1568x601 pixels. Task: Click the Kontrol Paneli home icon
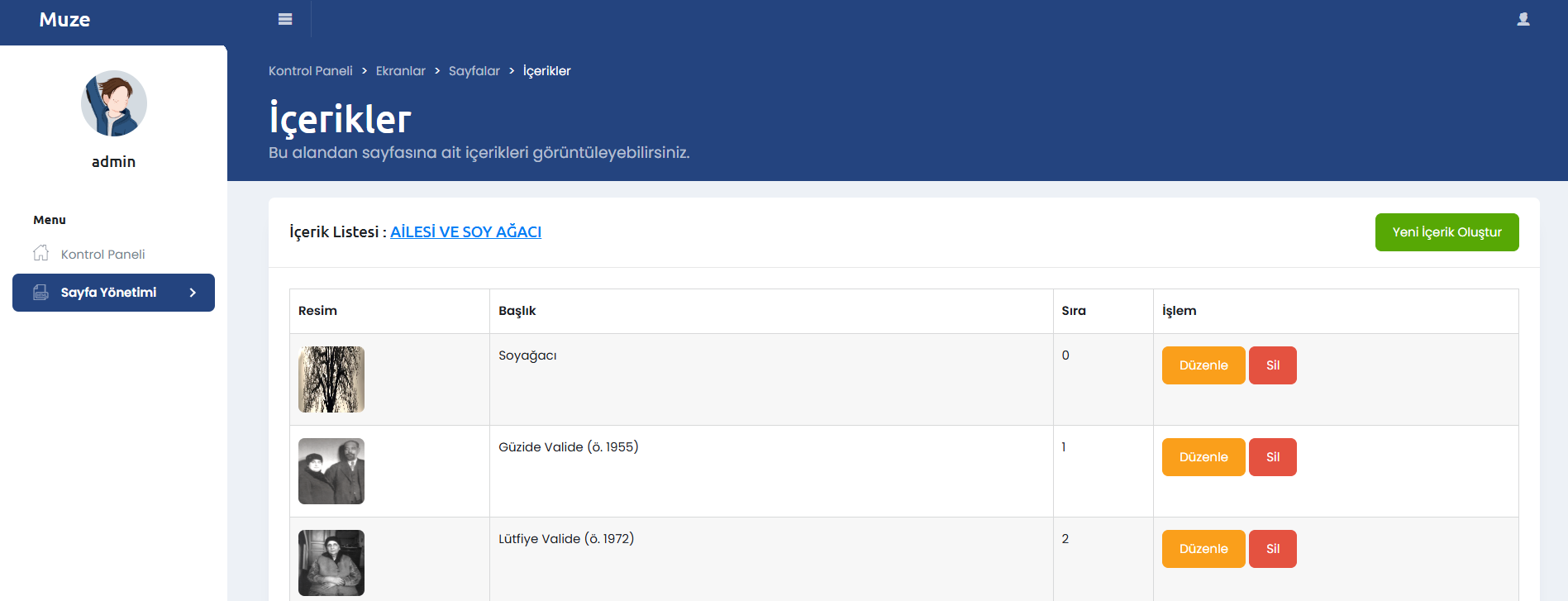click(41, 253)
